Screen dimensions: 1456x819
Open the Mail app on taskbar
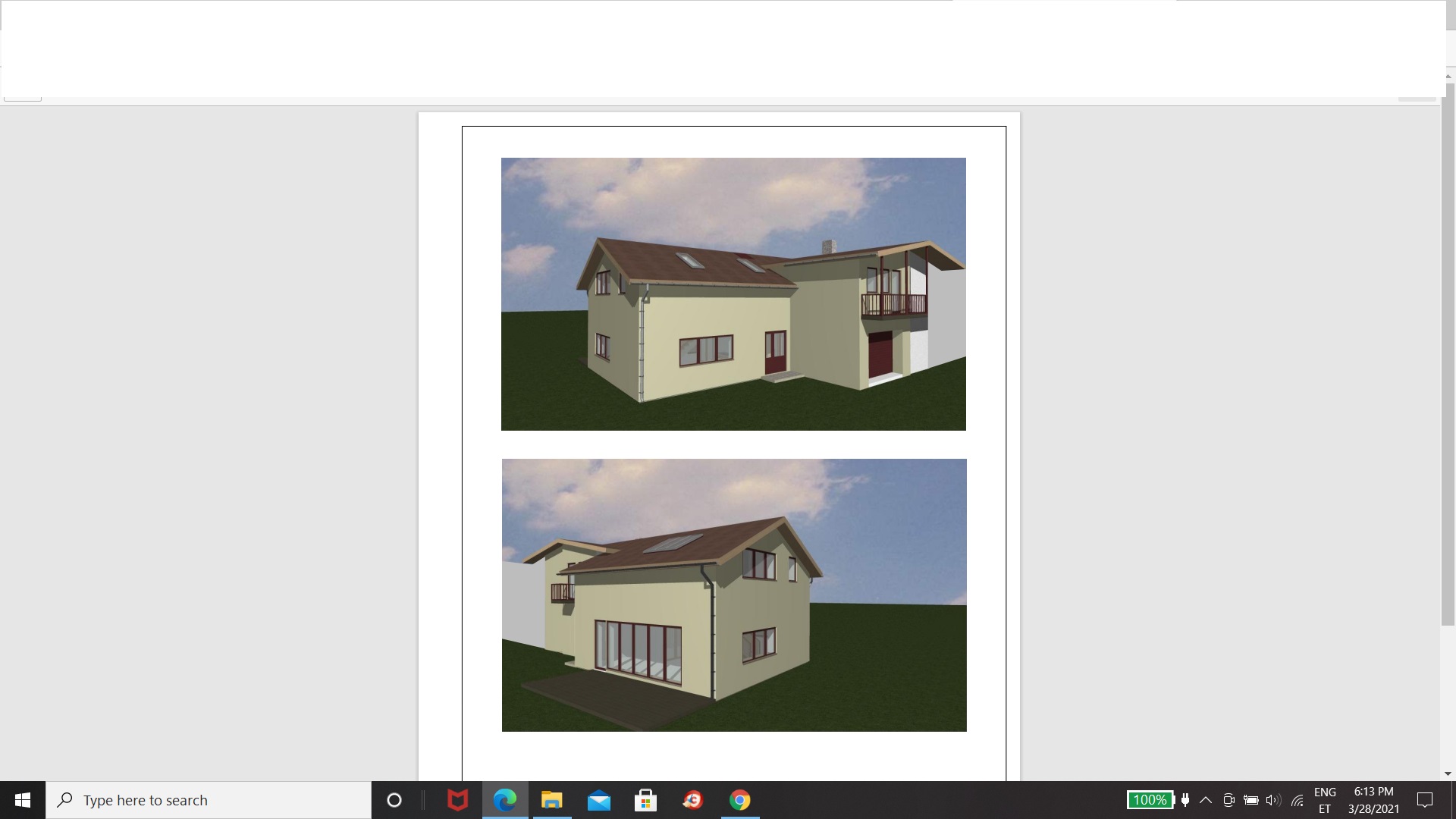pyautogui.click(x=598, y=800)
